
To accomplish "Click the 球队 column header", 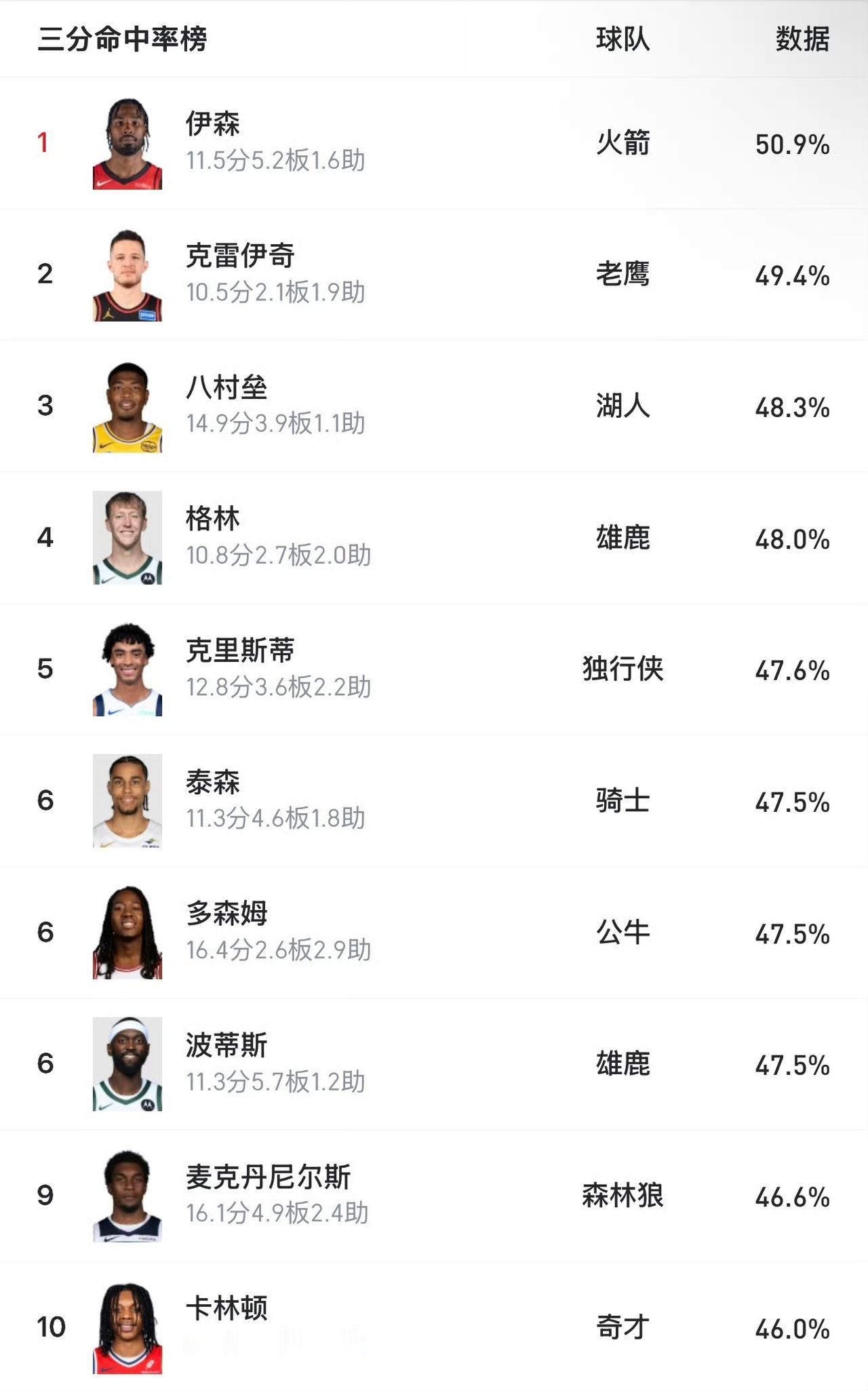I will pyautogui.click(x=623, y=39).
